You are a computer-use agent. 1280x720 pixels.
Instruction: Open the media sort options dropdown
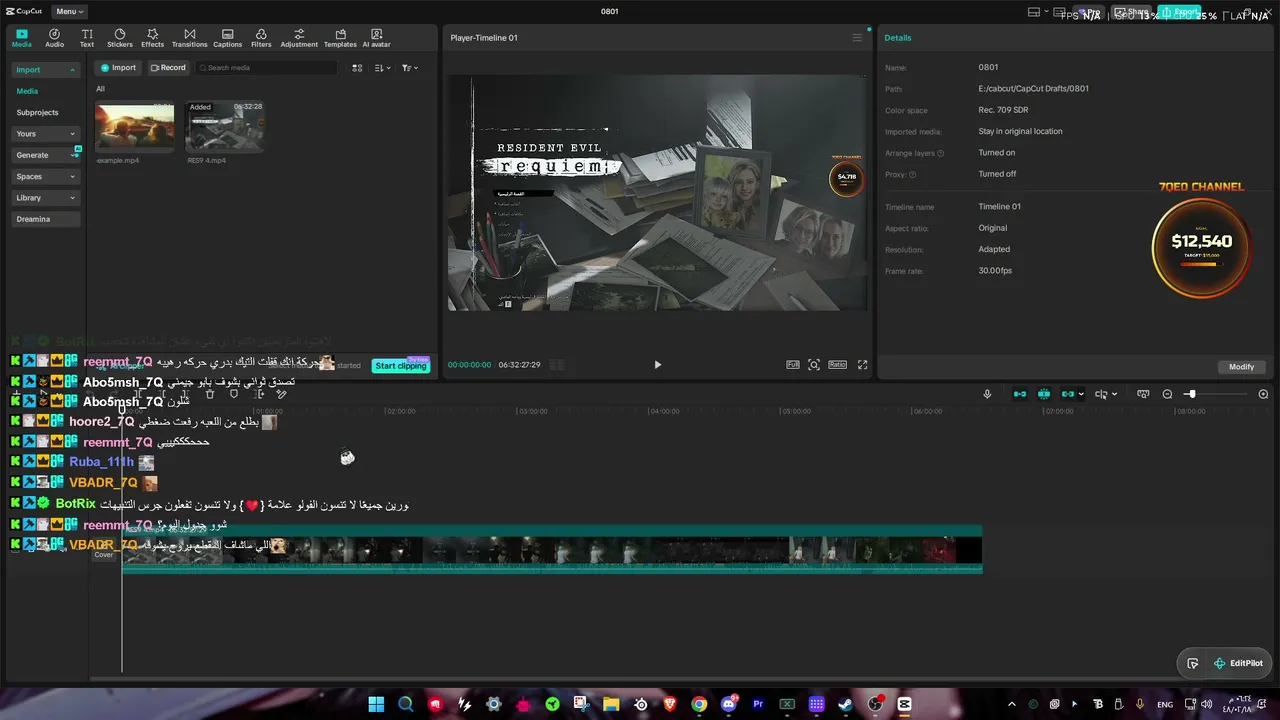click(382, 68)
